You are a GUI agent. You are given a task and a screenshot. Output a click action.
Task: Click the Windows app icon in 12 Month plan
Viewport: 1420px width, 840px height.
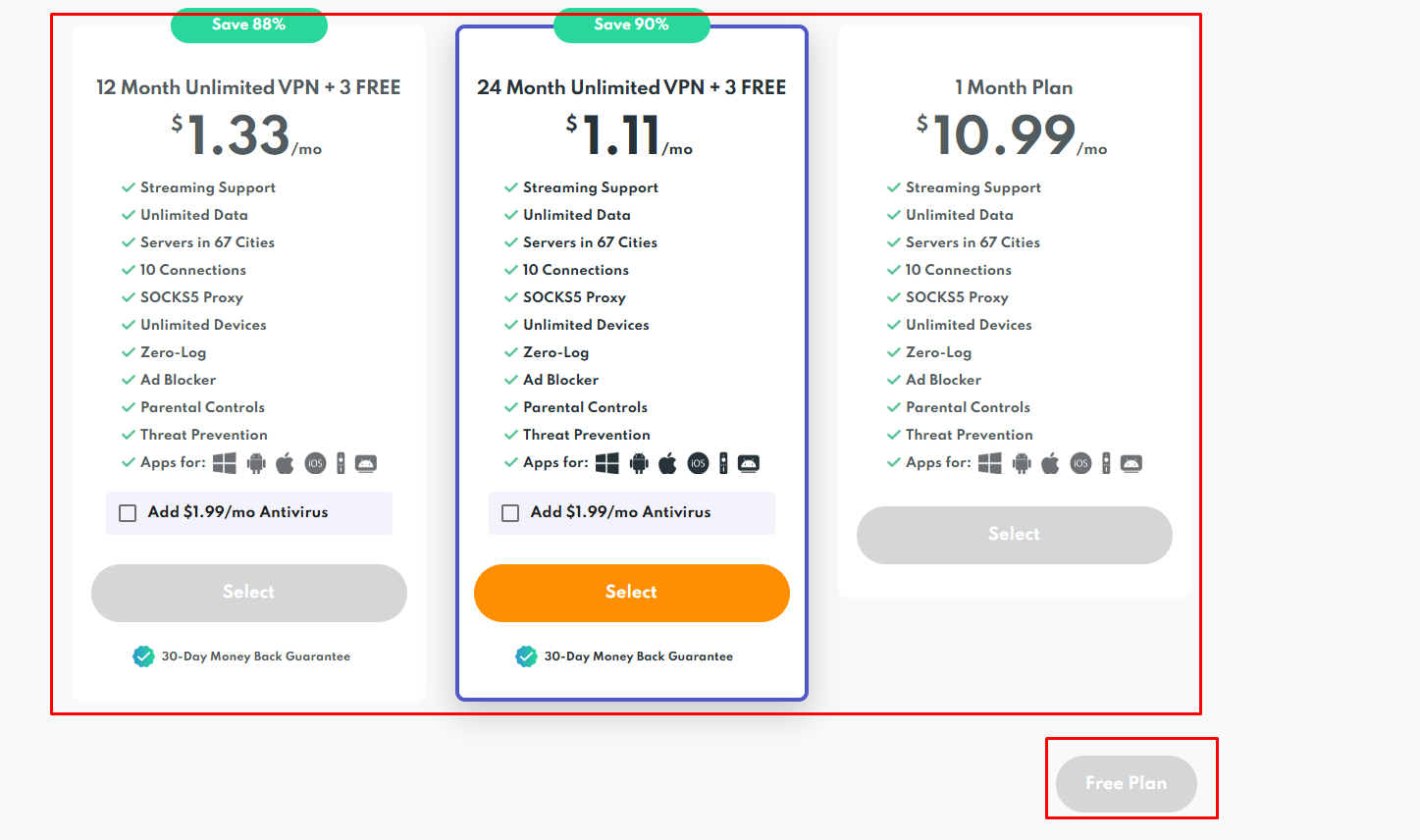pos(225,462)
